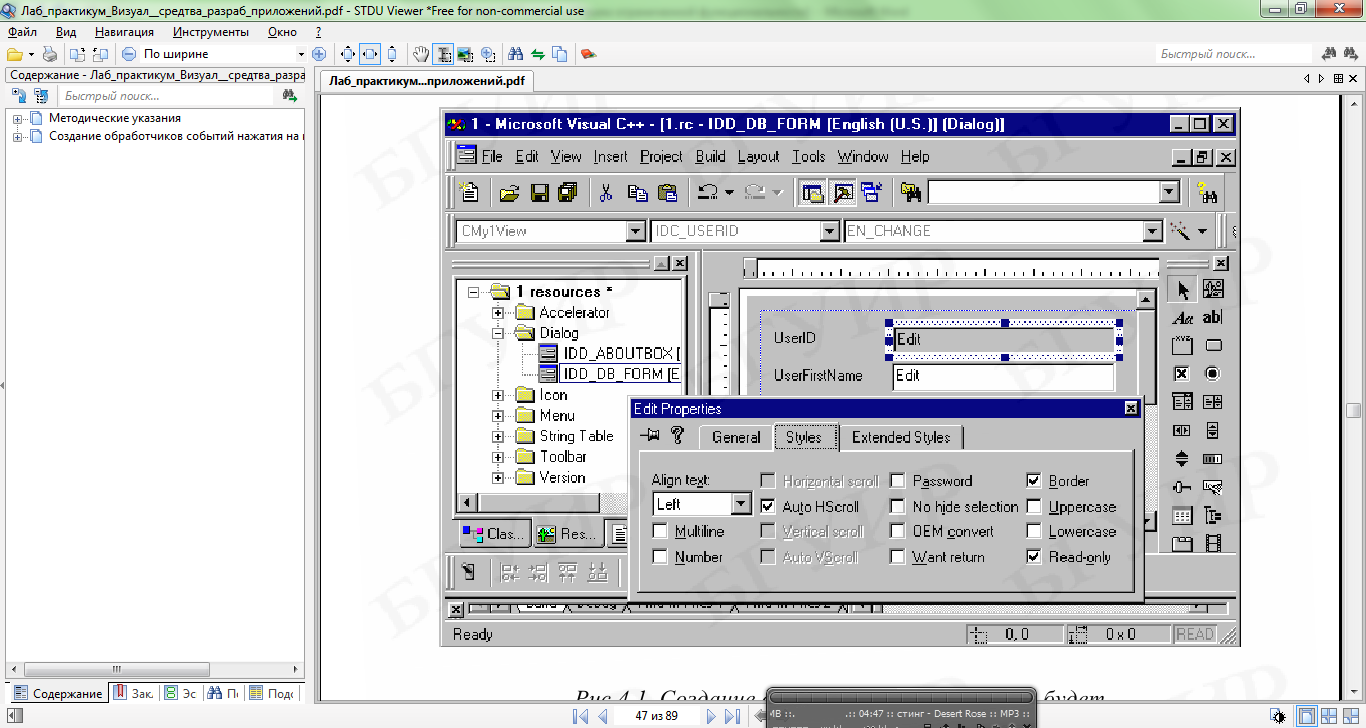
Task: Select the fit page height icon
Action: 392,54
